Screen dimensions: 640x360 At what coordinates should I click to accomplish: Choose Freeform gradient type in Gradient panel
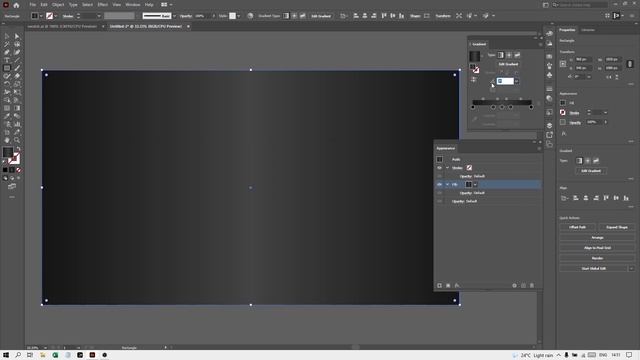(x=517, y=55)
